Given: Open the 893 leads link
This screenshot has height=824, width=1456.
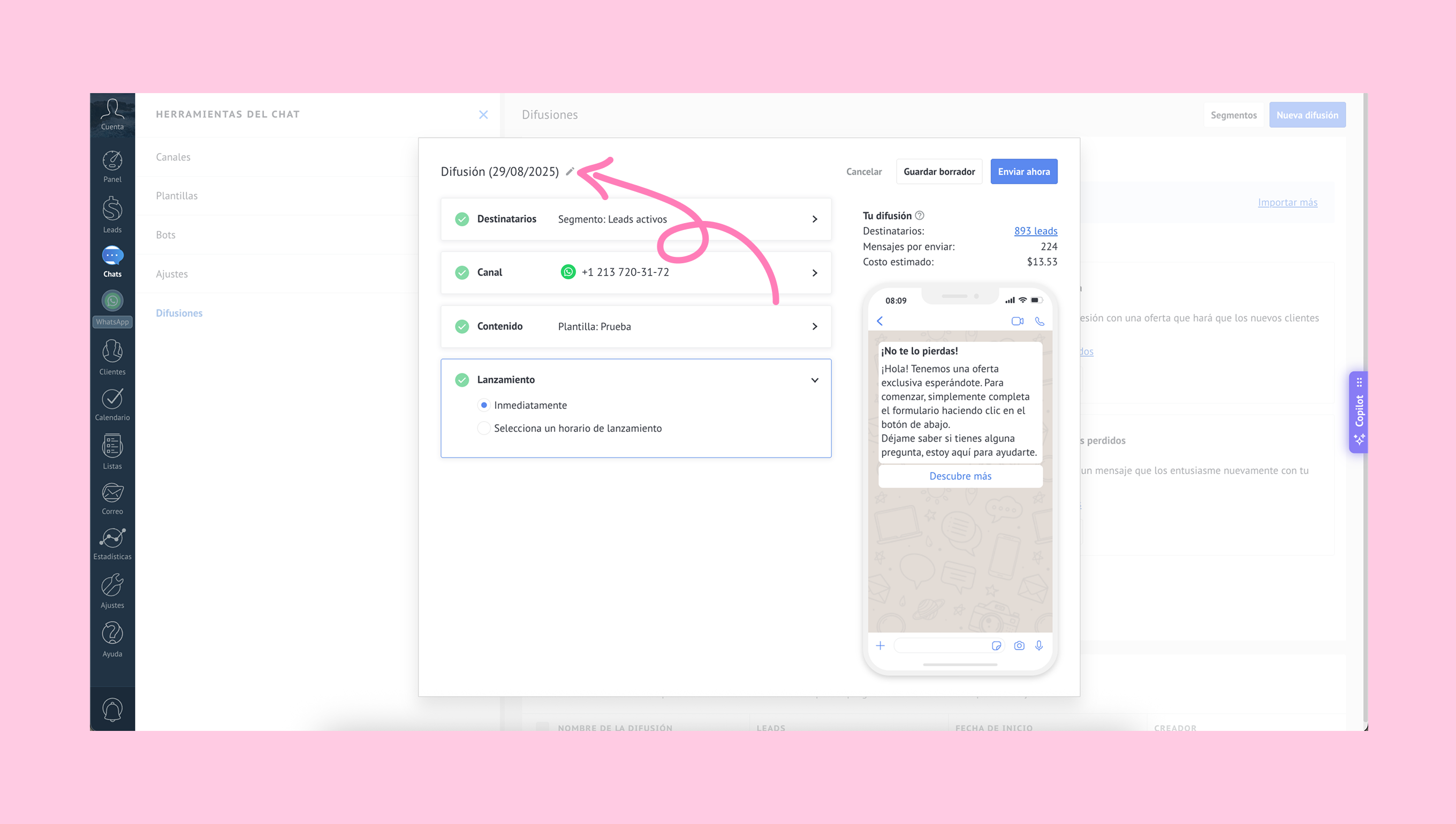Looking at the screenshot, I should pyautogui.click(x=1035, y=231).
